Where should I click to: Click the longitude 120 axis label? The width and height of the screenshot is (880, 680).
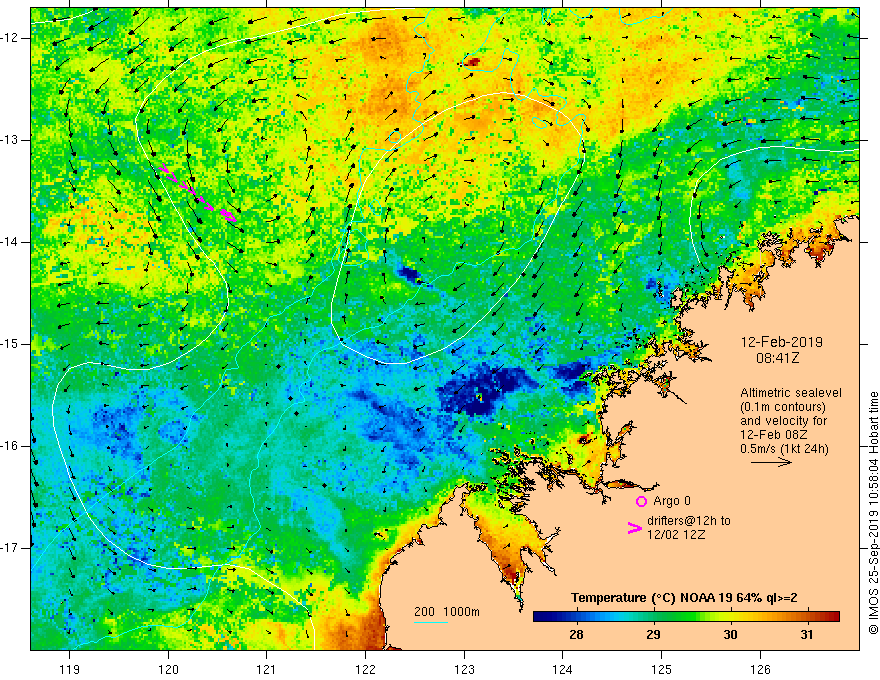click(x=168, y=669)
